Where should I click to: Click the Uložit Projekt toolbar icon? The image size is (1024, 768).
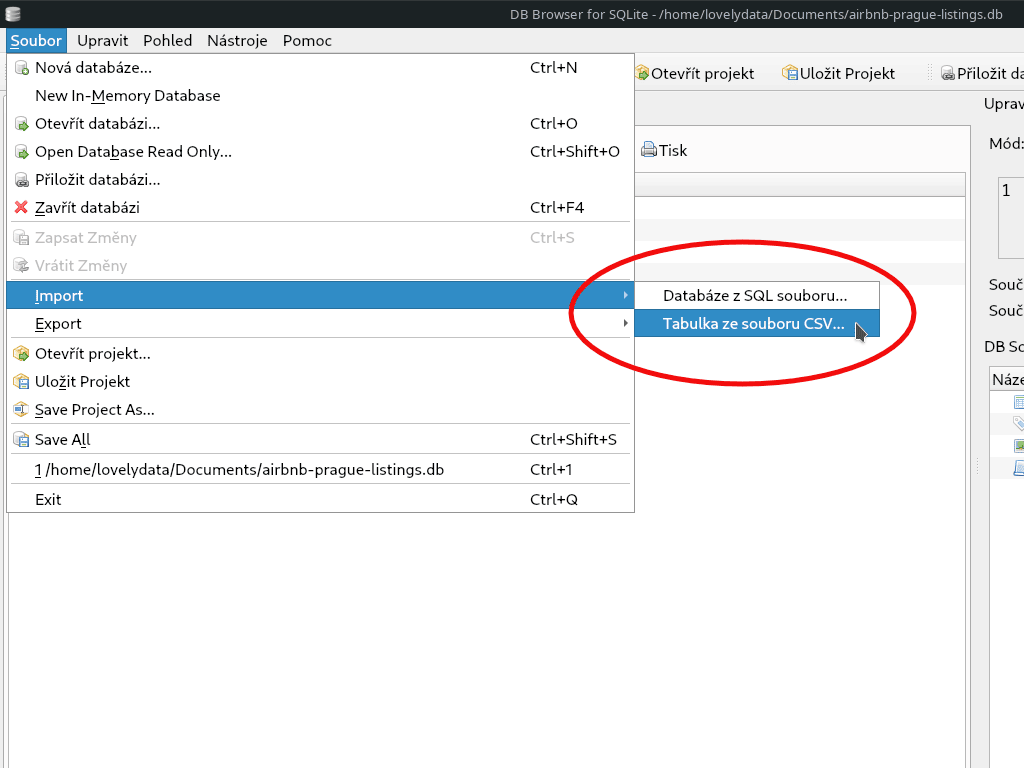click(790, 73)
